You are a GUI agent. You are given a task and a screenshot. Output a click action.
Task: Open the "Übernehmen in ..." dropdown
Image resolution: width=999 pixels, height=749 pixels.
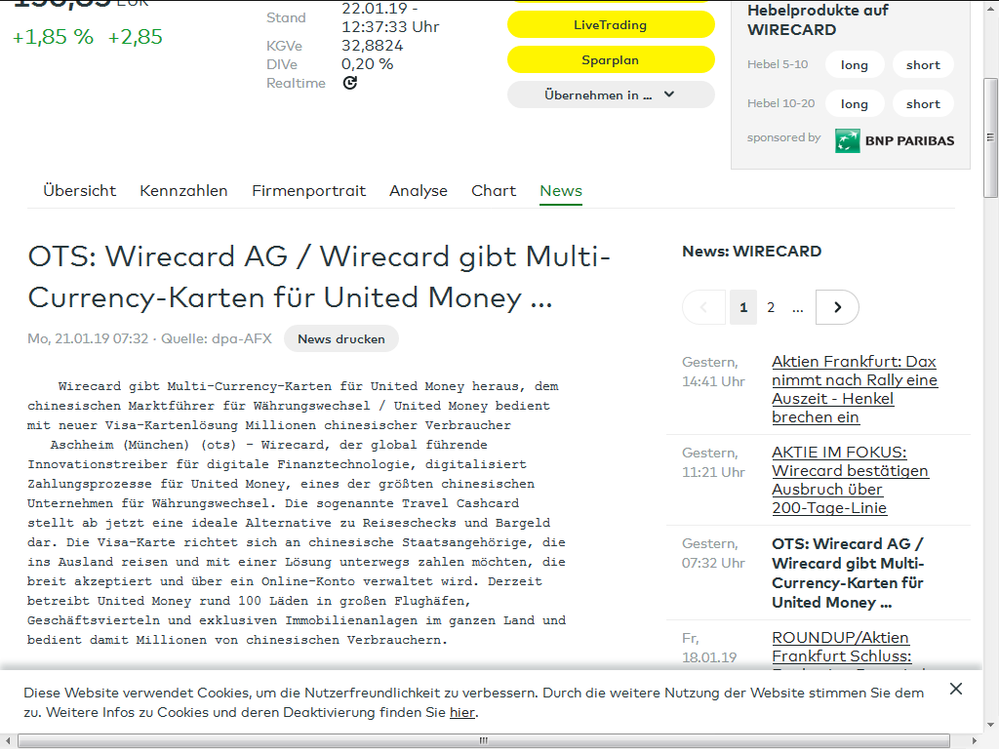[611, 95]
